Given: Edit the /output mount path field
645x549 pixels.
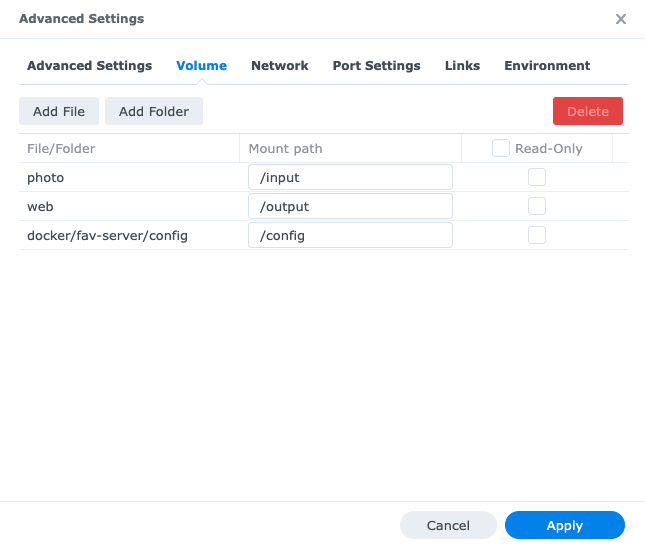Looking at the screenshot, I should click(x=350, y=206).
